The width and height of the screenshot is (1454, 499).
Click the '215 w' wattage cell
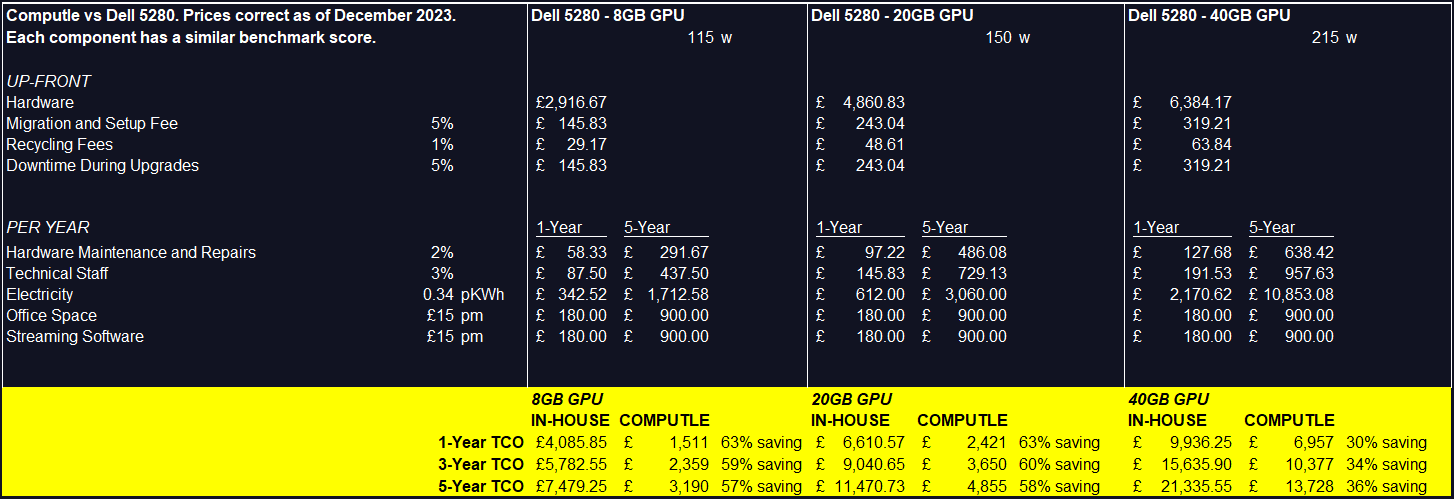1335,38
